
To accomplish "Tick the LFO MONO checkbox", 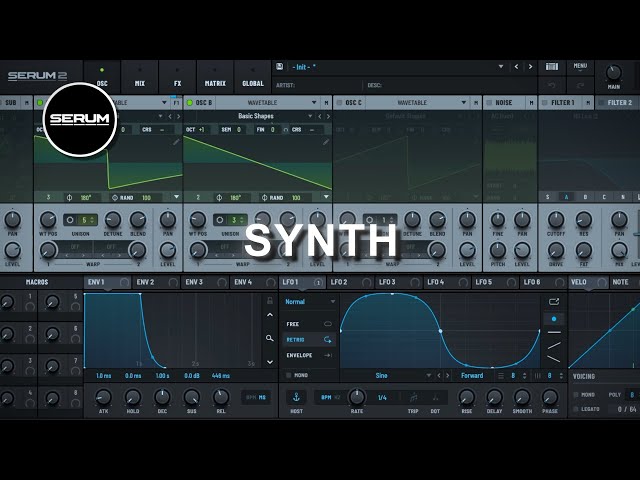I will pyautogui.click(x=289, y=375).
